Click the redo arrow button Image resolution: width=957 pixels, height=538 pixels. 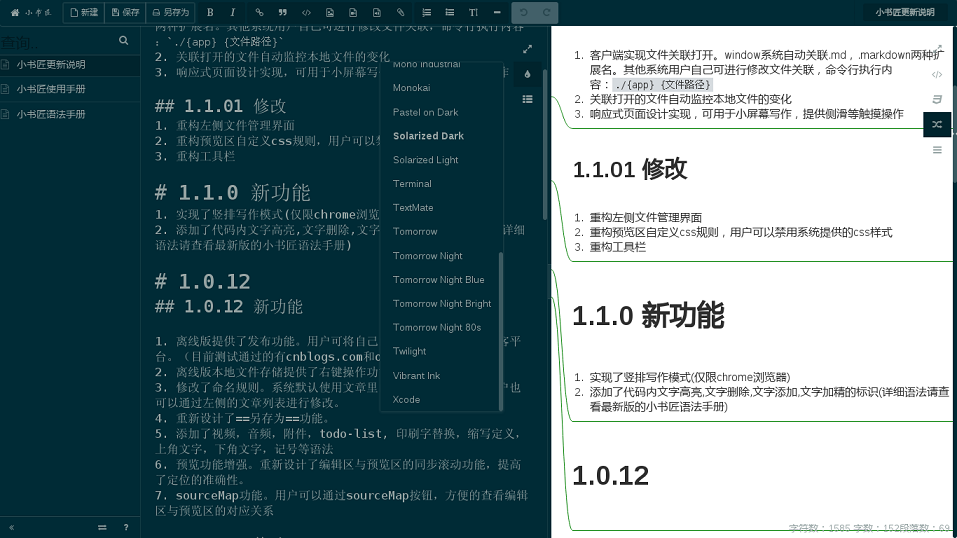[546, 12]
